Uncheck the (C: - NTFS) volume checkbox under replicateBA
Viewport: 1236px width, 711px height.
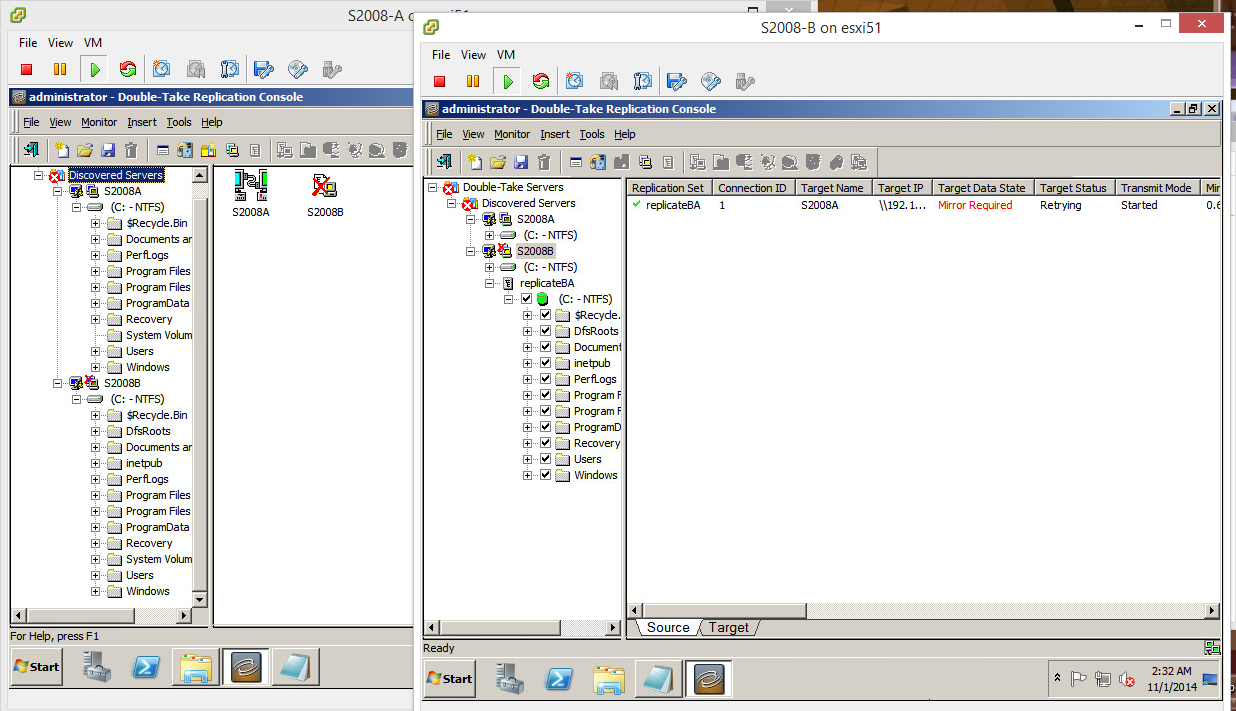(x=526, y=299)
